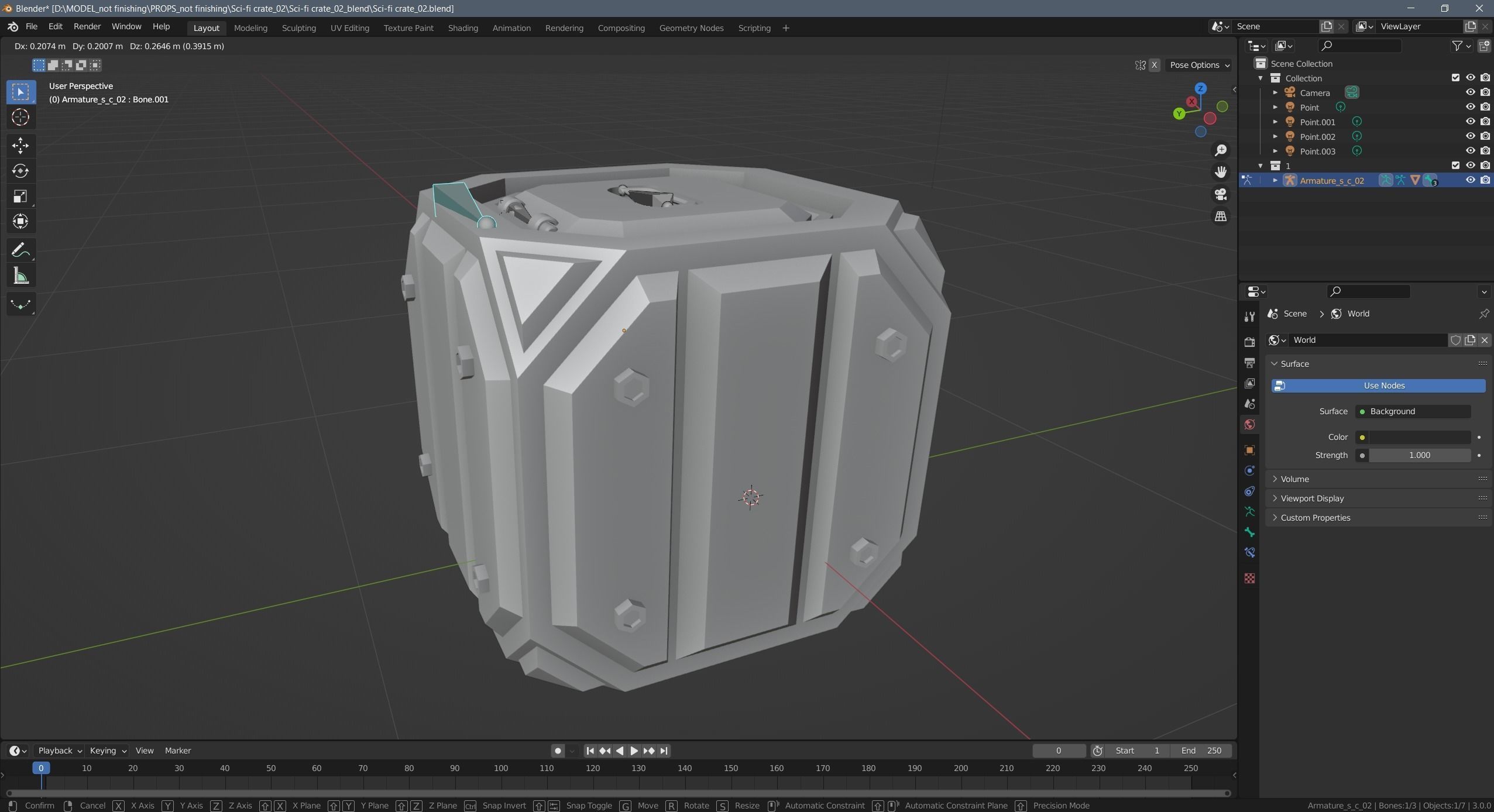Open the Render properties tab

tap(1249, 342)
